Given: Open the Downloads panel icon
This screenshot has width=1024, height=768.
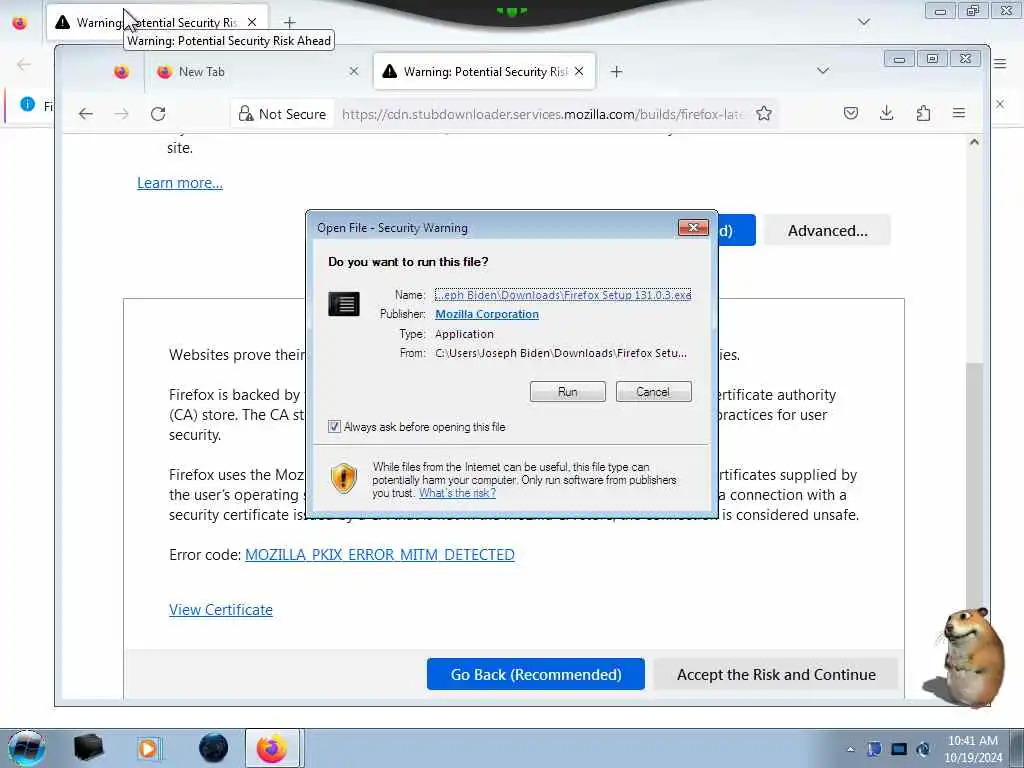Looking at the screenshot, I should (886, 113).
